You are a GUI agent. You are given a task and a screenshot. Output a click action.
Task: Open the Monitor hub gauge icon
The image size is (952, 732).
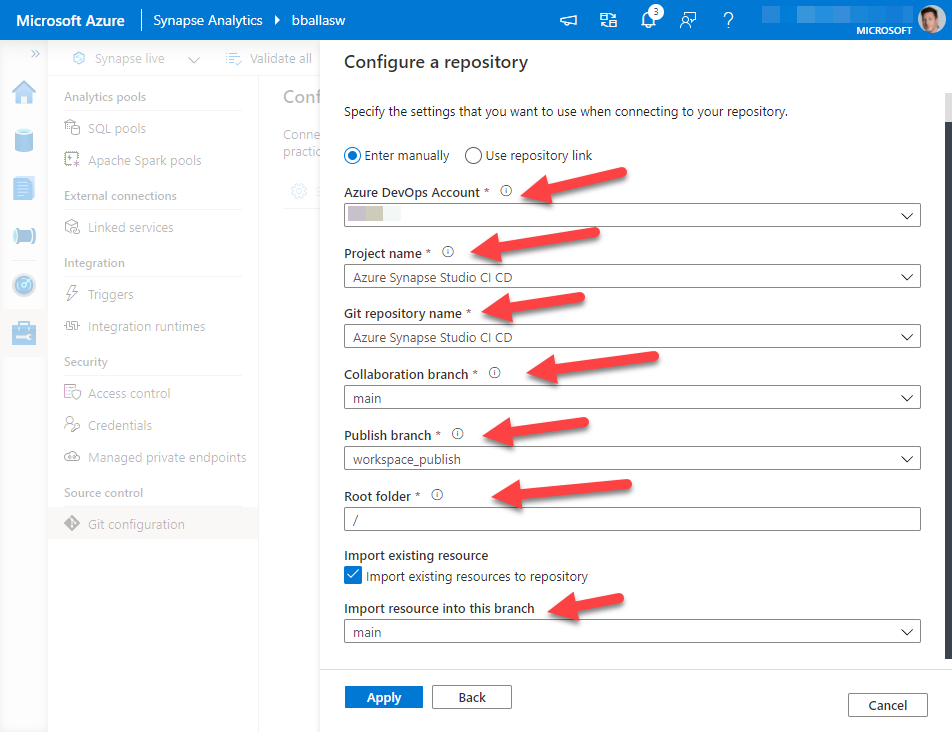[24, 285]
